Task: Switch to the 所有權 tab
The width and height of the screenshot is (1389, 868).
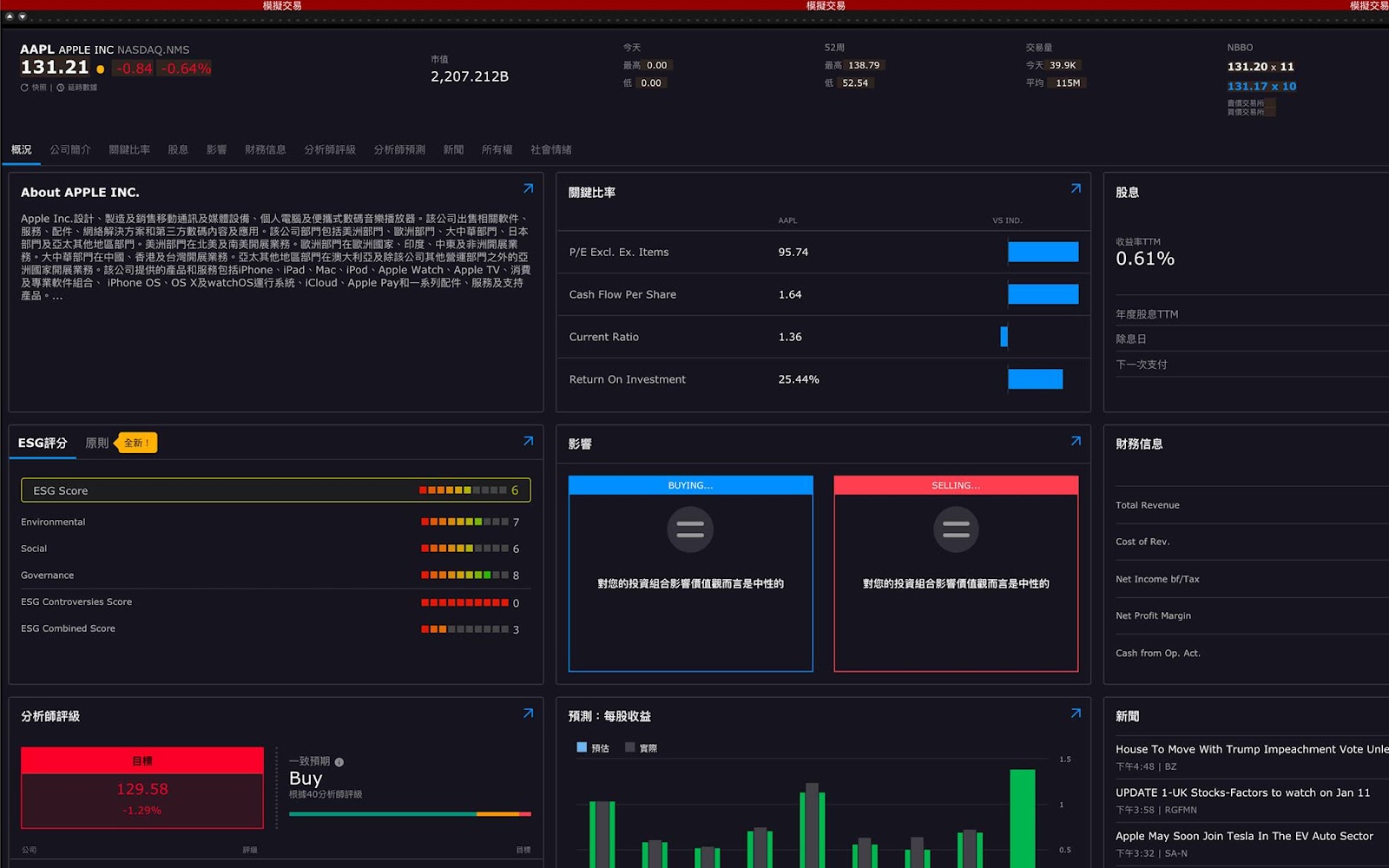Action: [x=497, y=149]
